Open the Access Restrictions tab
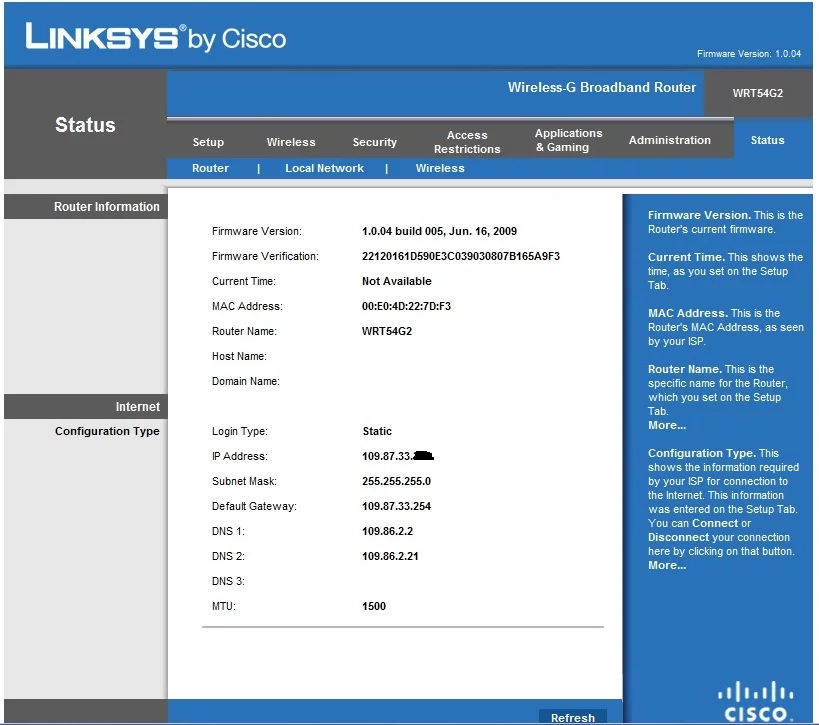Viewport: 819px width, 725px height. coord(467,142)
